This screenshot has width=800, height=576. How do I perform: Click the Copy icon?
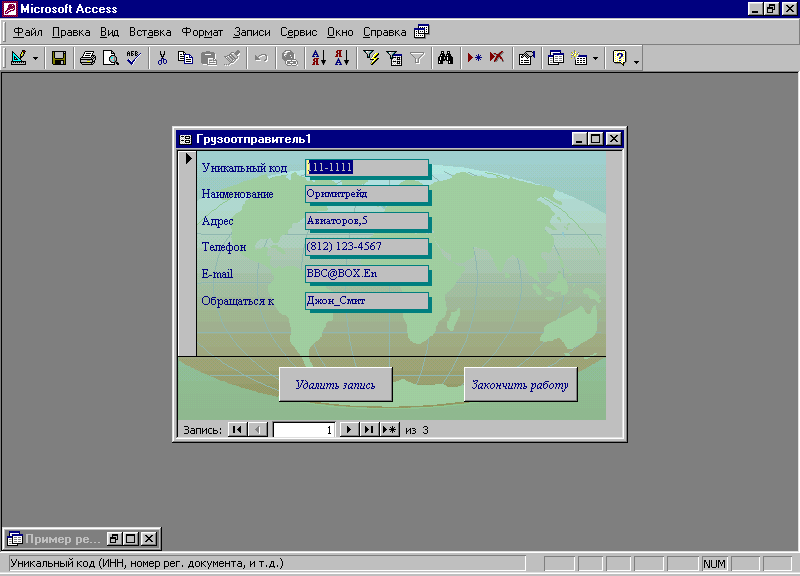click(x=185, y=58)
